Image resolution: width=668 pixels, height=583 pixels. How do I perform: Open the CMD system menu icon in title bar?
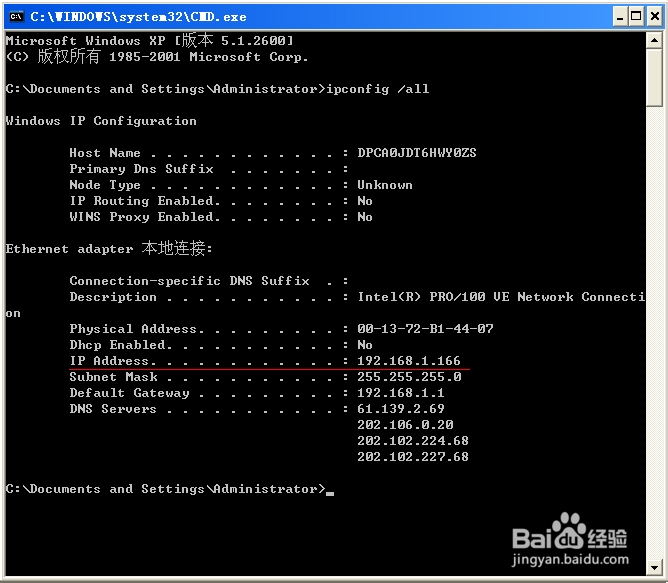[16, 17]
